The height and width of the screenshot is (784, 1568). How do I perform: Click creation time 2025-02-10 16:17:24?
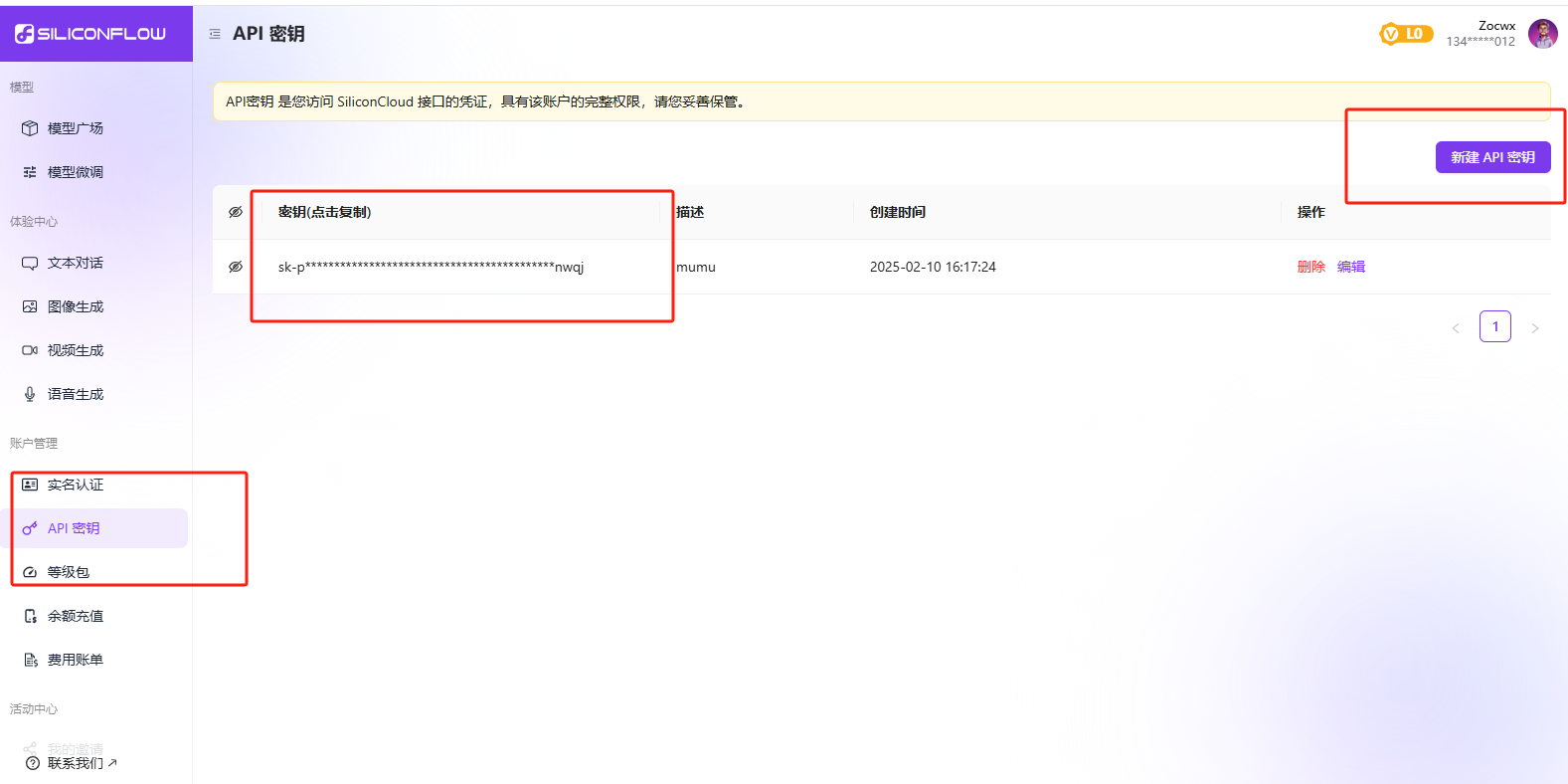click(x=933, y=267)
